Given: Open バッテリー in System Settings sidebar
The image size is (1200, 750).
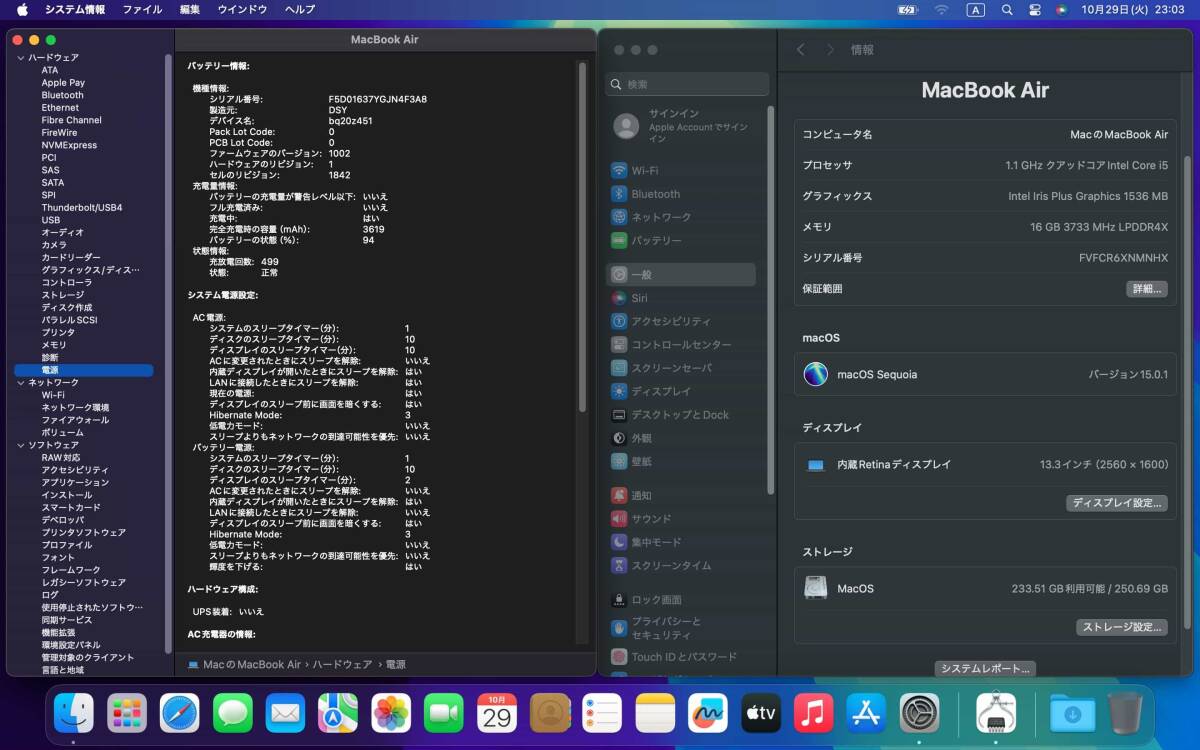Looking at the screenshot, I should tap(681, 241).
